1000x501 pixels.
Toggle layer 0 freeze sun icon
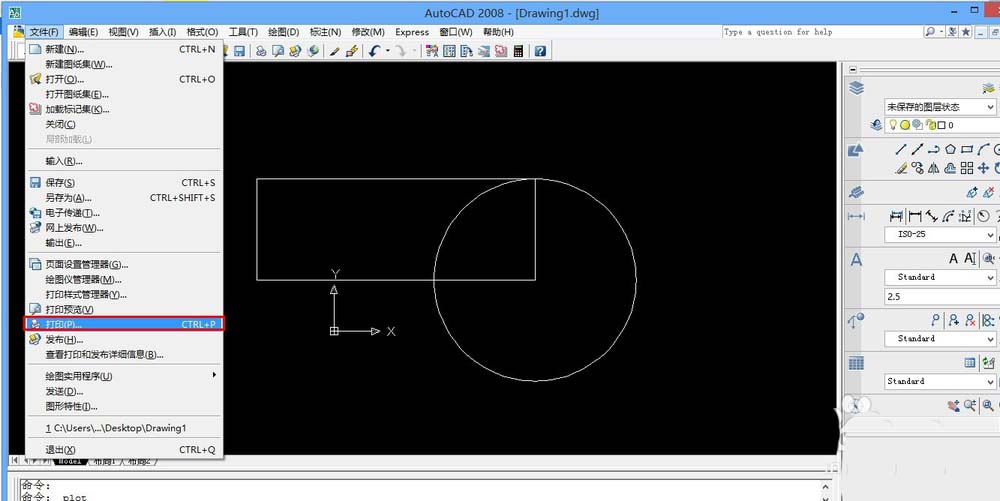(905, 125)
